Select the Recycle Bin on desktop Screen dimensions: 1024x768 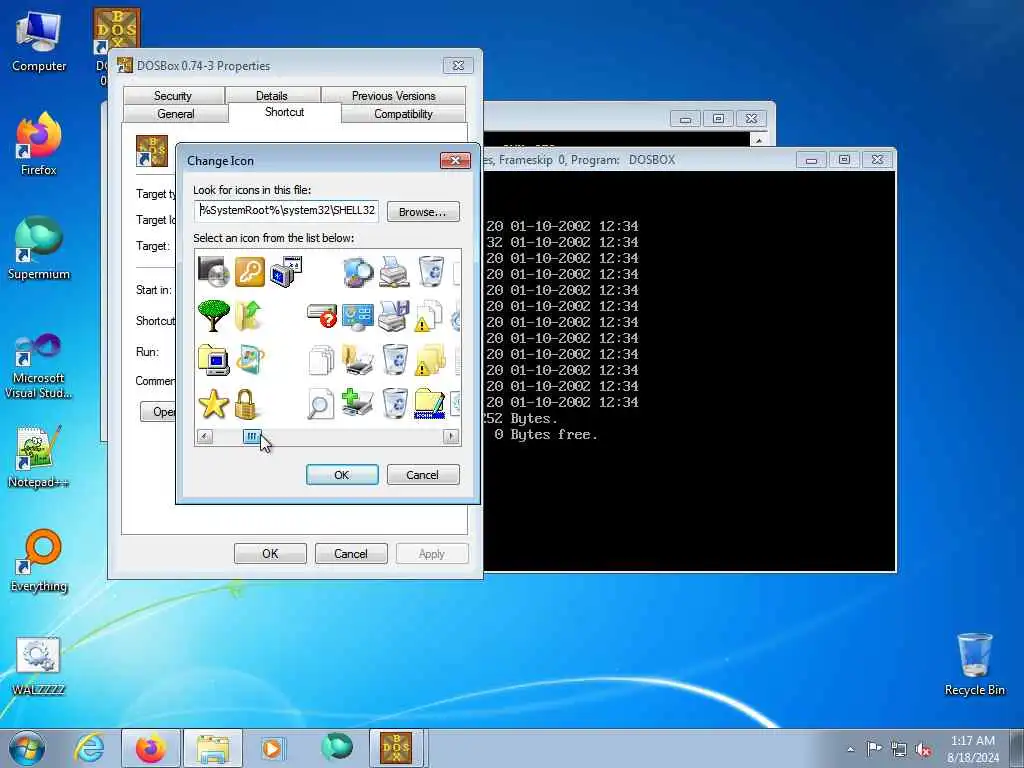point(974,664)
